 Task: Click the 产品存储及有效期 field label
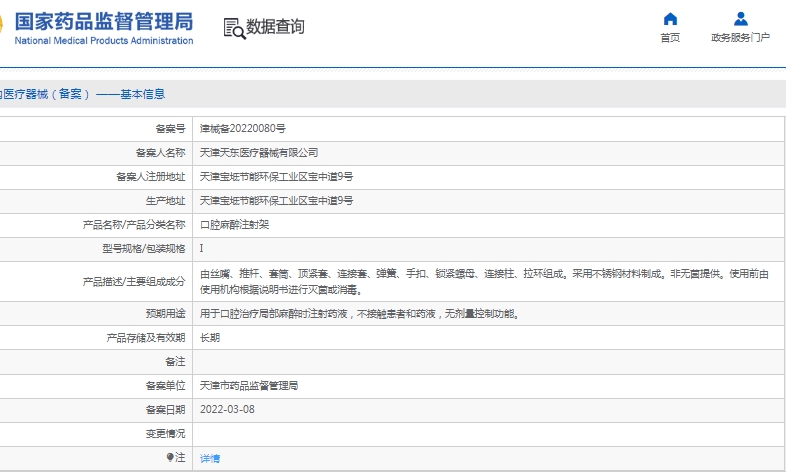click(x=146, y=338)
